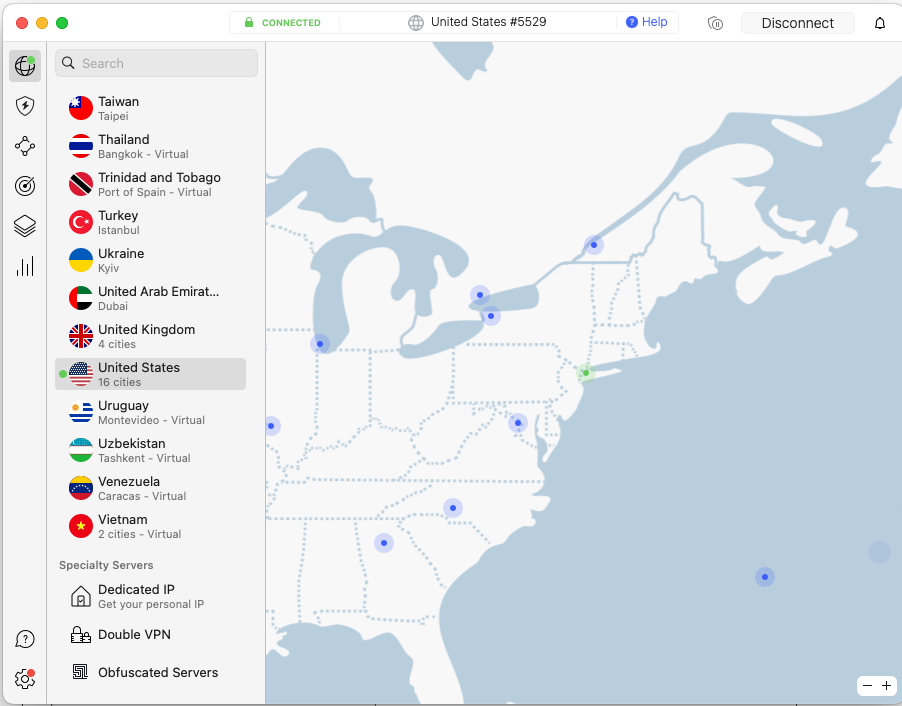Image resolution: width=902 pixels, height=706 pixels.
Task: Click the Washington area map server pin
Action: [x=518, y=423]
